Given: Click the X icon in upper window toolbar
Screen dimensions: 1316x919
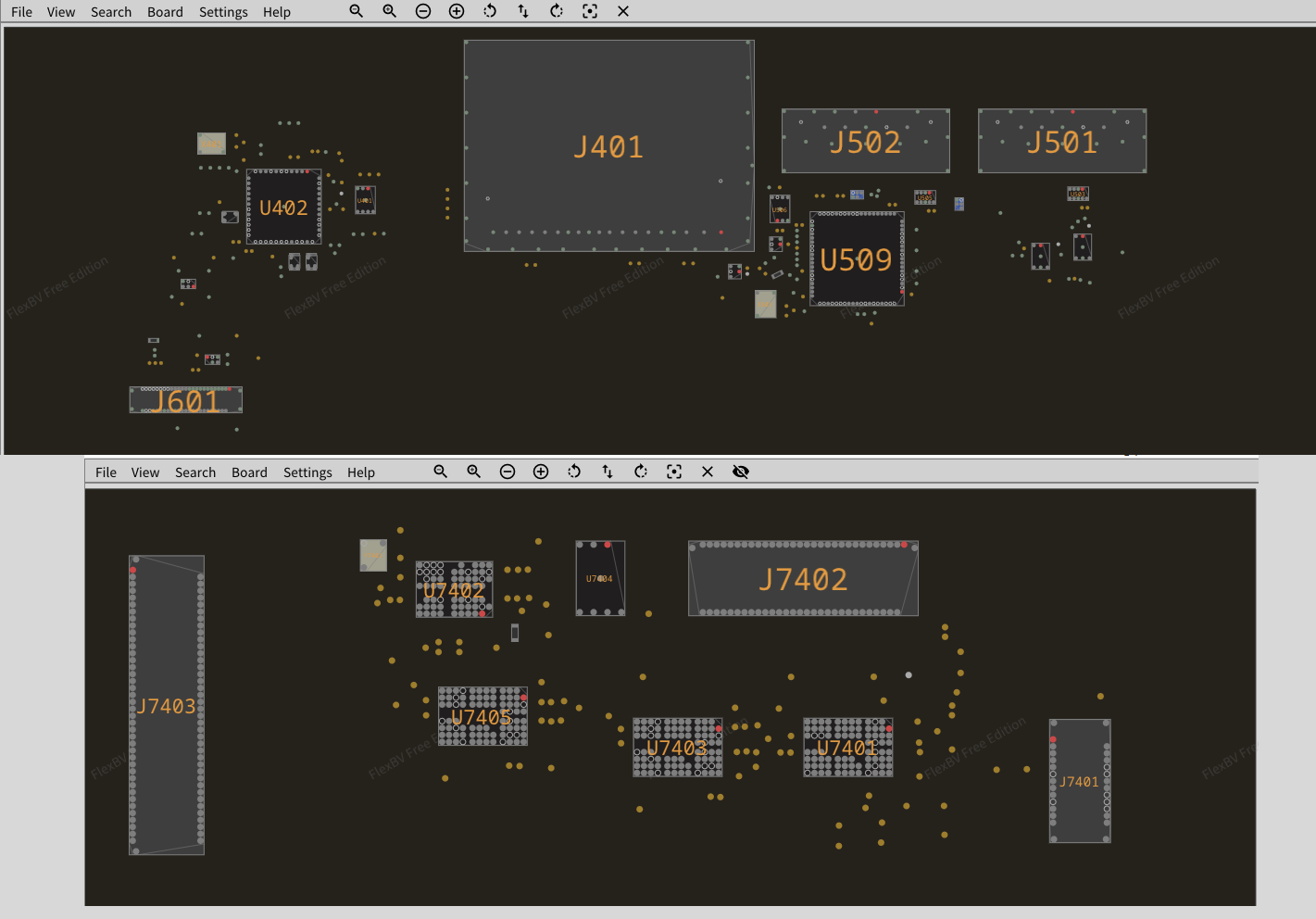Looking at the screenshot, I should pyautogui.click(x=623, y=11).
